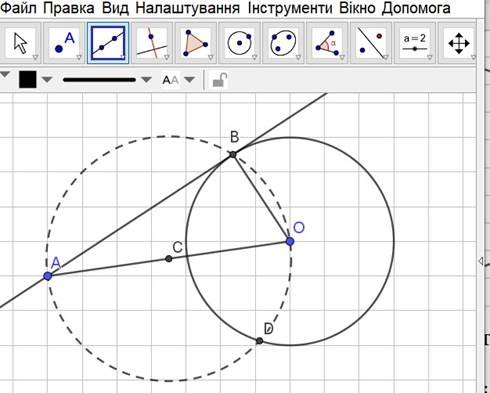490x393 pixels.
Task: Open the Файл menu
Action: [x=18, y=8]
